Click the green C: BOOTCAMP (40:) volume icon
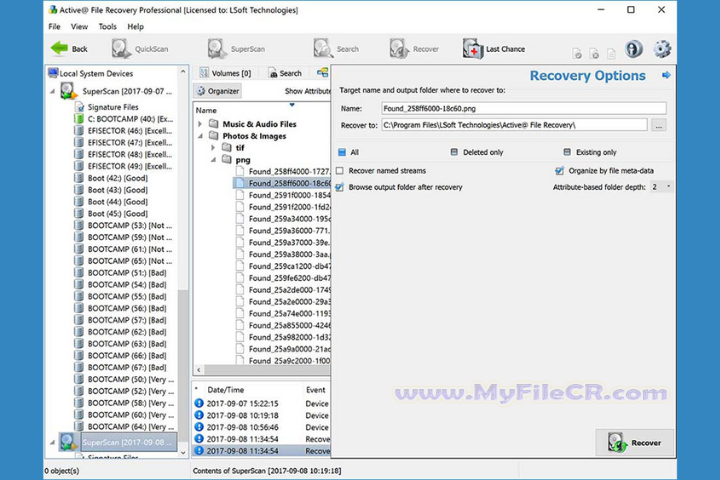The width and height of the screenshot is (720, 480). (x=79, y=119)
